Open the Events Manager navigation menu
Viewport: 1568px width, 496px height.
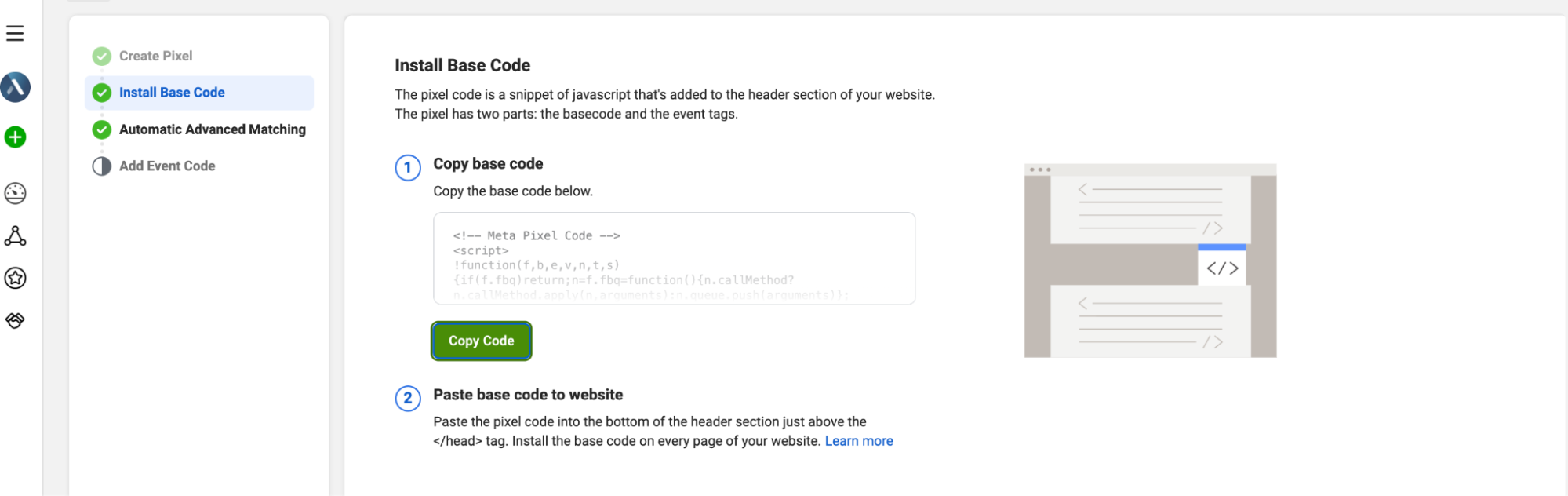[15, 33]
